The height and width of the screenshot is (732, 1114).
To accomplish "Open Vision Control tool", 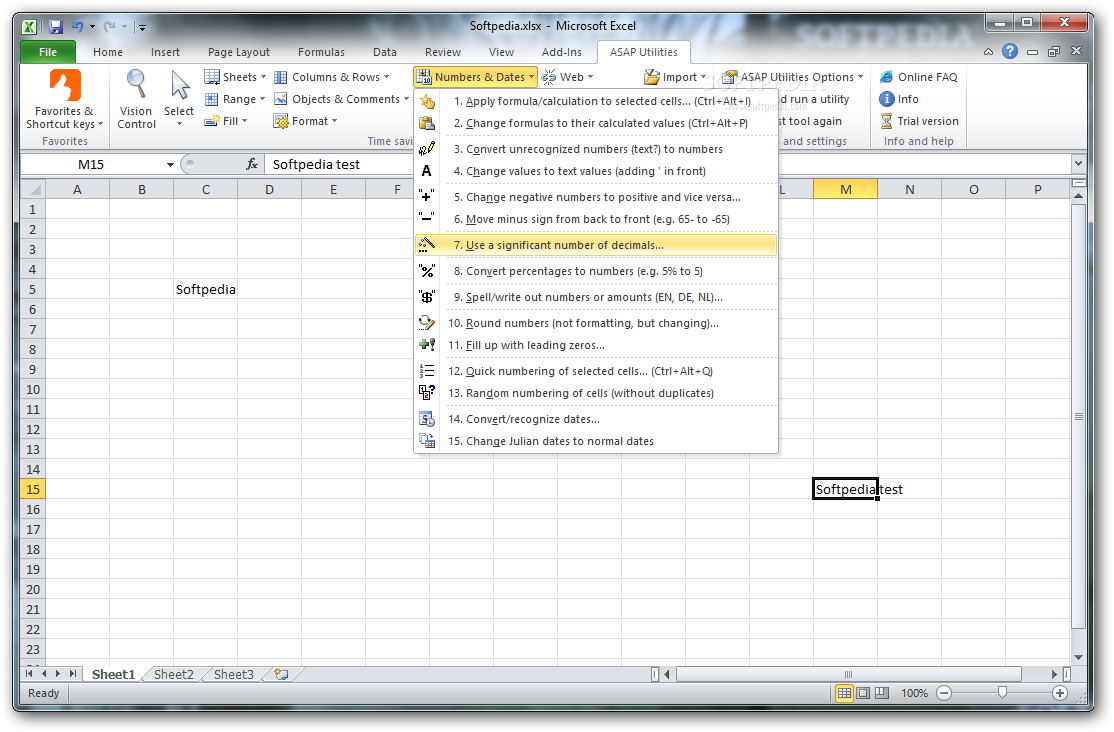I will tap(136, 99).
